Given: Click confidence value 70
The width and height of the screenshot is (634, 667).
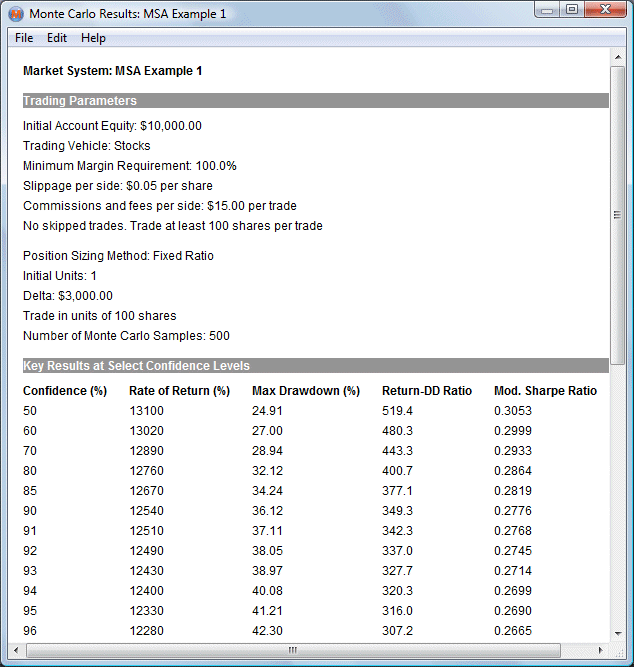Looking at the screenshot, I should tap(30, 451).
